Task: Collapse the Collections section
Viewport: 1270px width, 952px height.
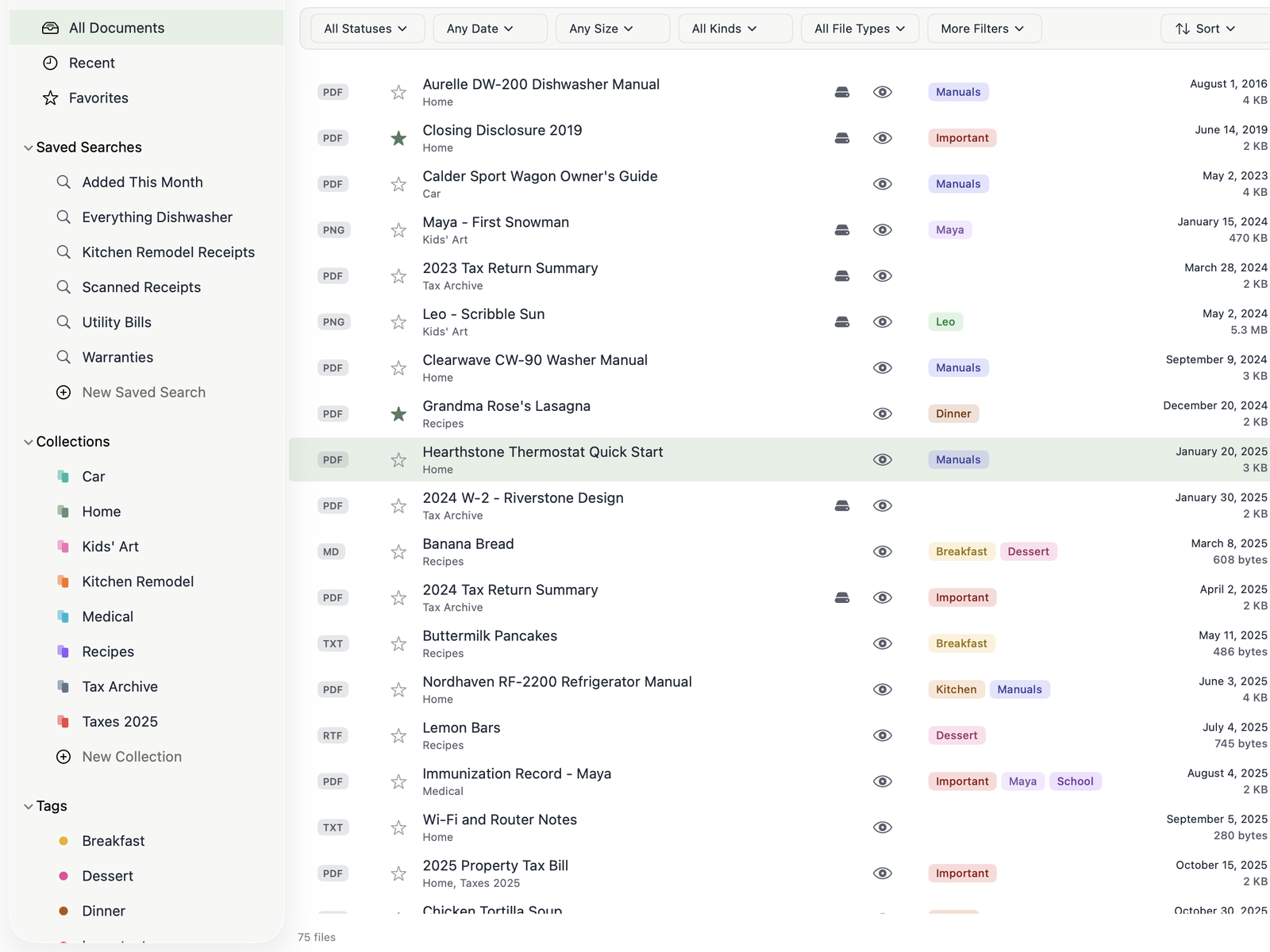Action: pos(29,442)
